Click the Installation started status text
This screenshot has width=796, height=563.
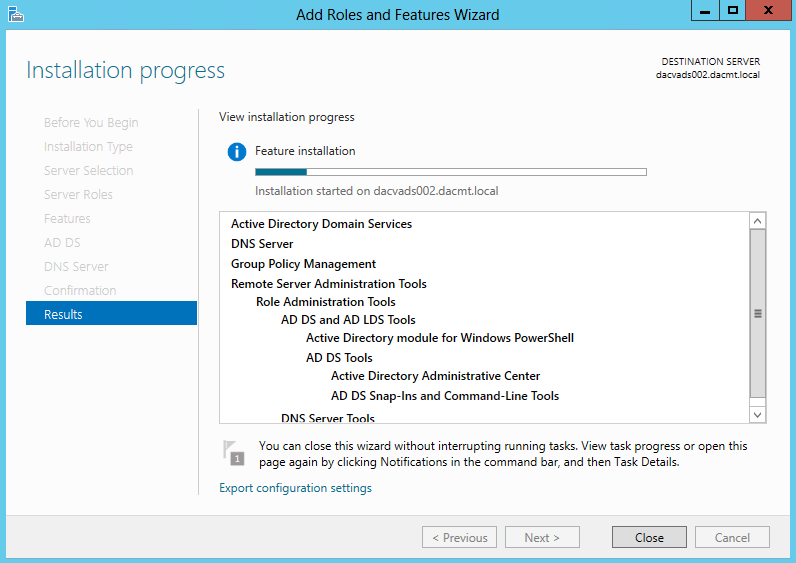pos(377,191)
